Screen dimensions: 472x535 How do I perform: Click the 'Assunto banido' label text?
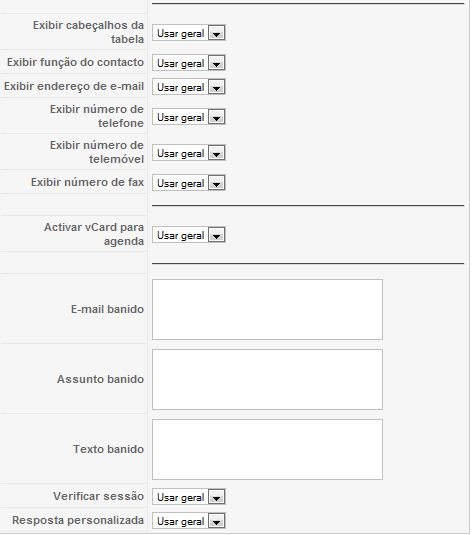coord(100,379)
